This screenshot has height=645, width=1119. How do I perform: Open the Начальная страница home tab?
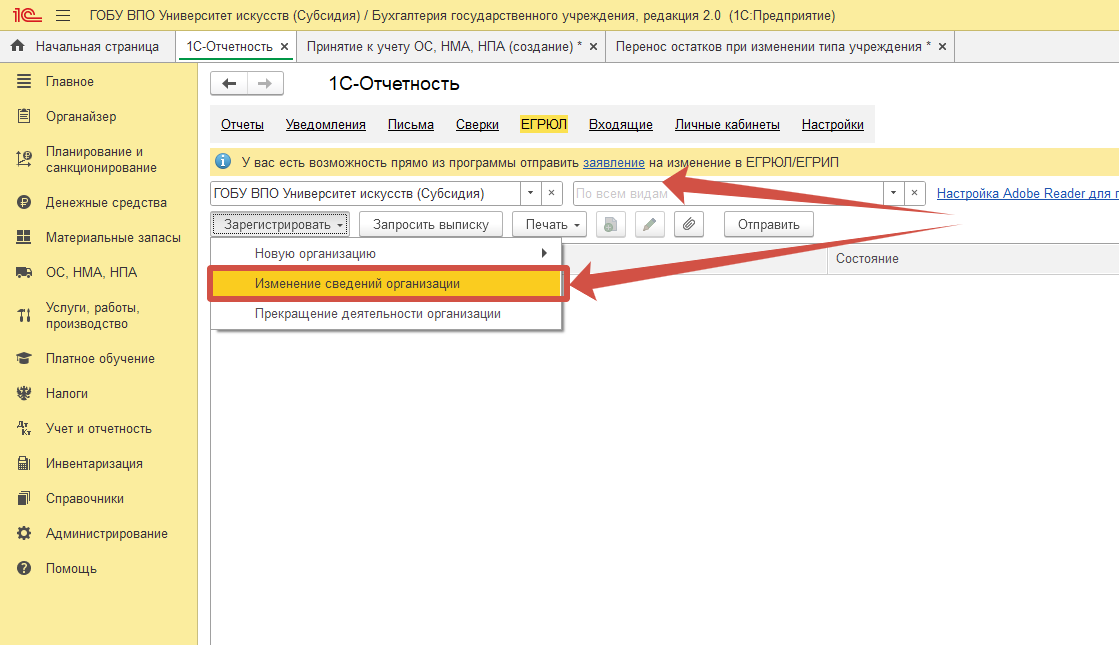point(86,46)
